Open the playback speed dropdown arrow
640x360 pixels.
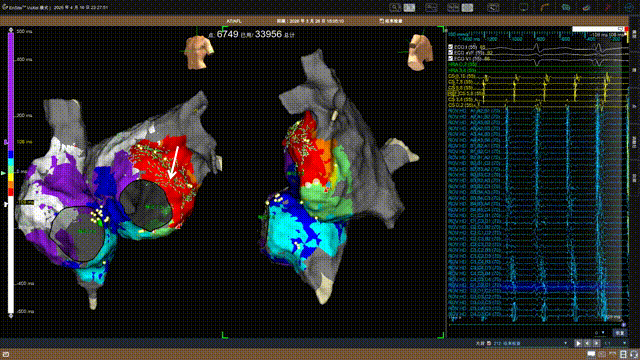624,344
